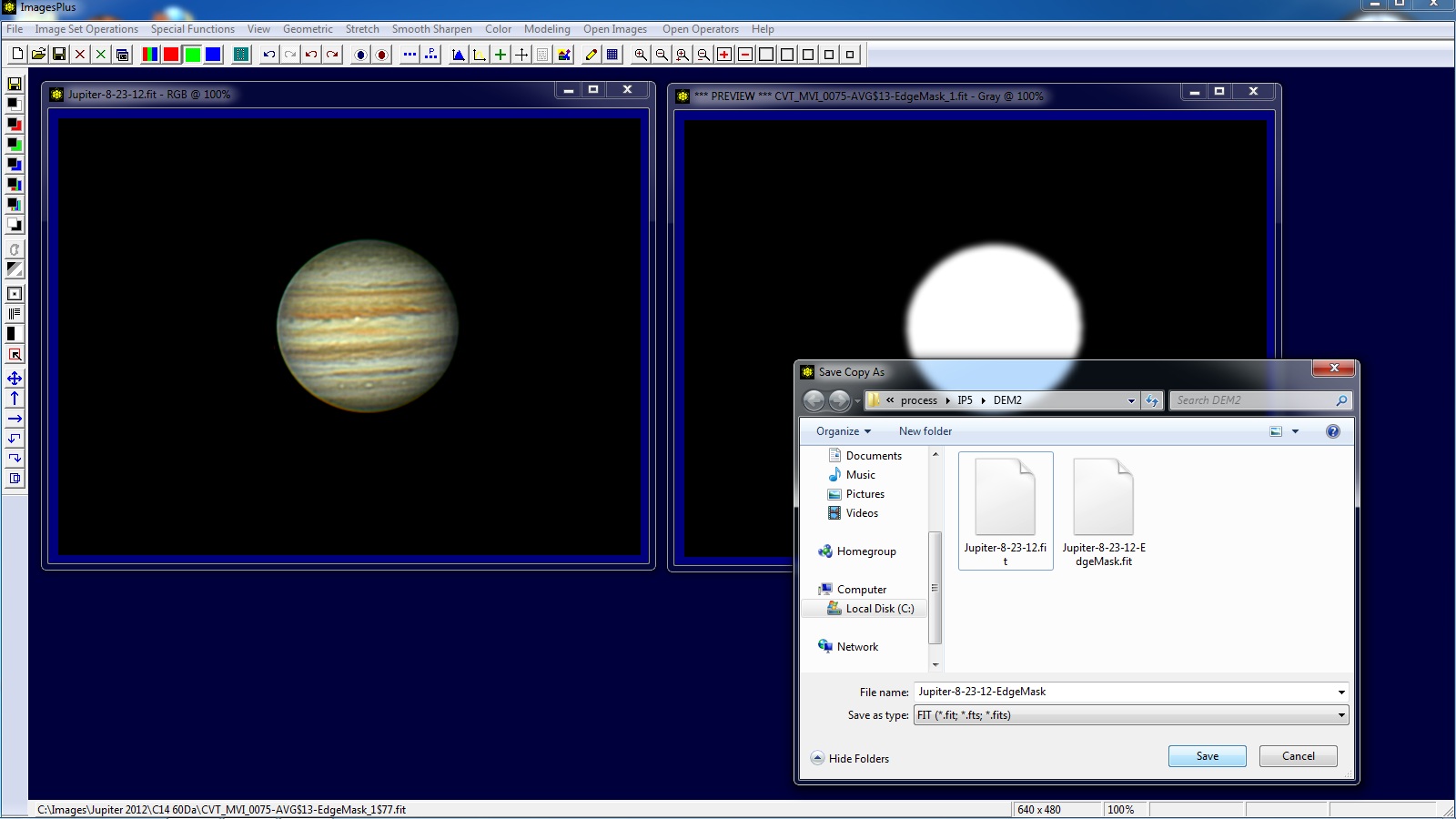Open the Open Operators menu

[701, 29]
